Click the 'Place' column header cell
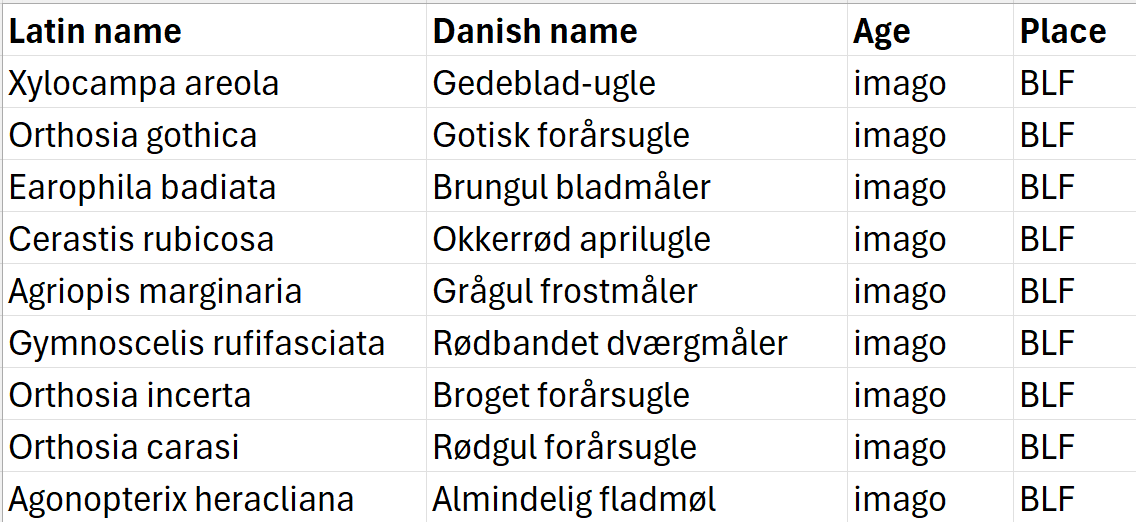 (1063, 31)
